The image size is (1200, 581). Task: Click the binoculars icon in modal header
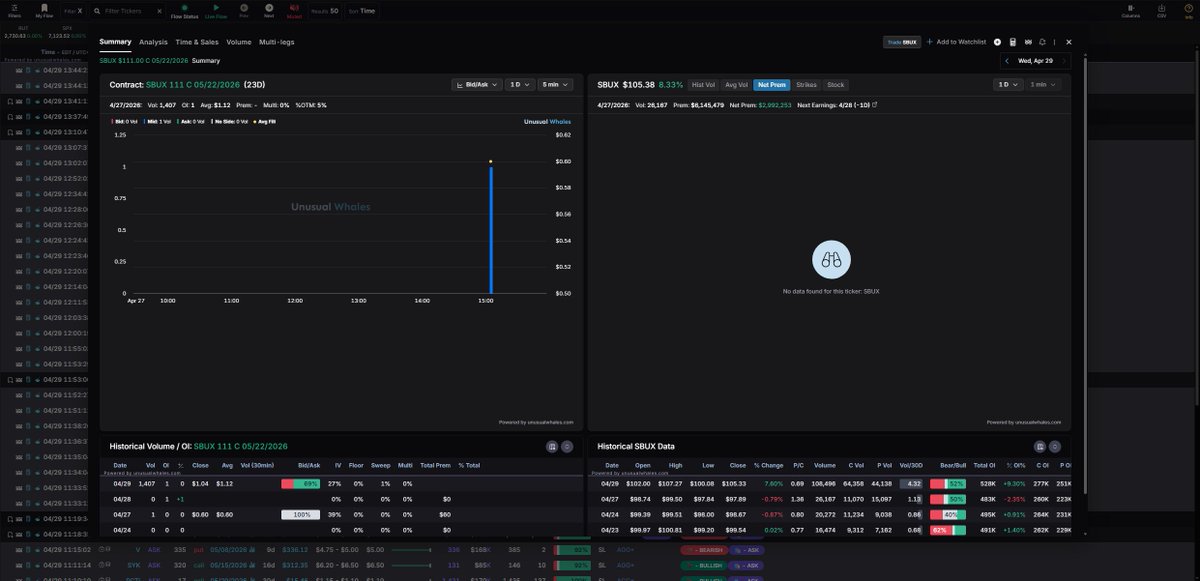click(x=1028, y=42)
